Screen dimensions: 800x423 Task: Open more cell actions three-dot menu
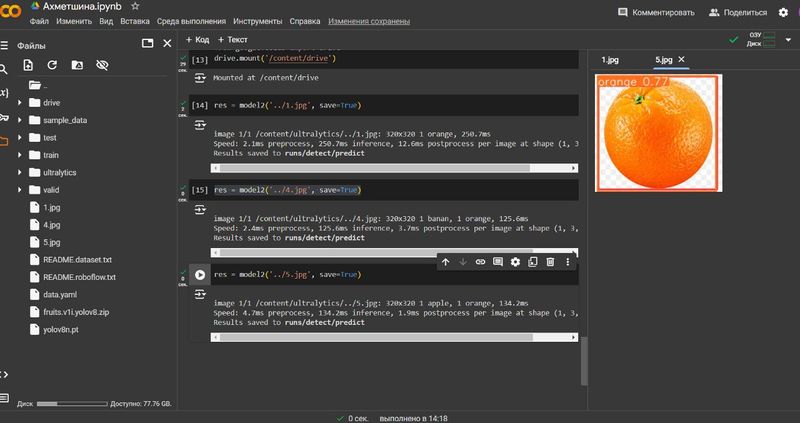(x=567, y=262)
